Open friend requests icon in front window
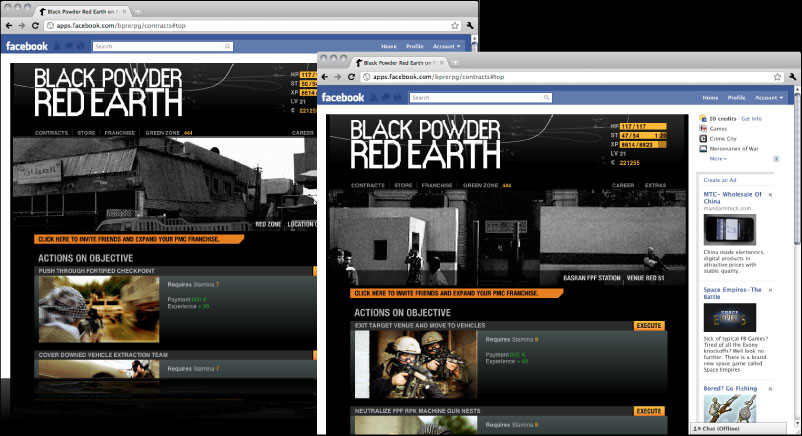The height and width of the screenshot is (436, 802). click(x=374, y=97)
